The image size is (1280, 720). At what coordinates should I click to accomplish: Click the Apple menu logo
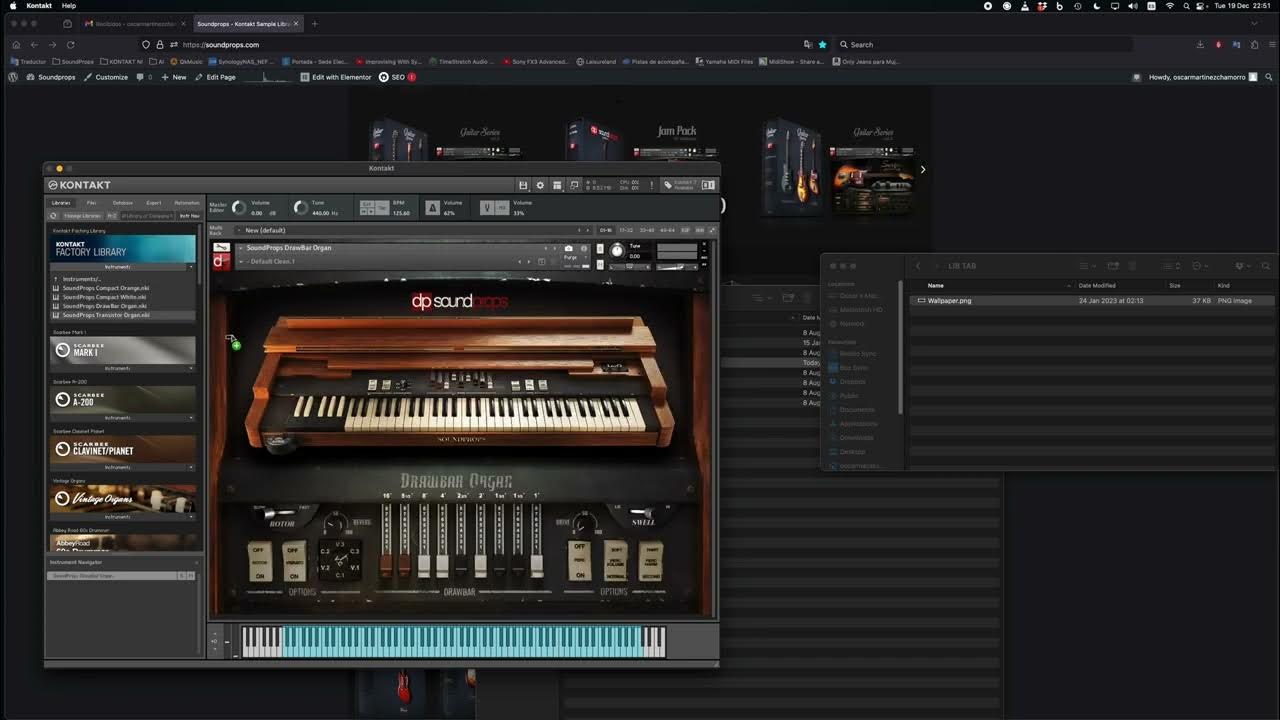click(x=12, y=6)
